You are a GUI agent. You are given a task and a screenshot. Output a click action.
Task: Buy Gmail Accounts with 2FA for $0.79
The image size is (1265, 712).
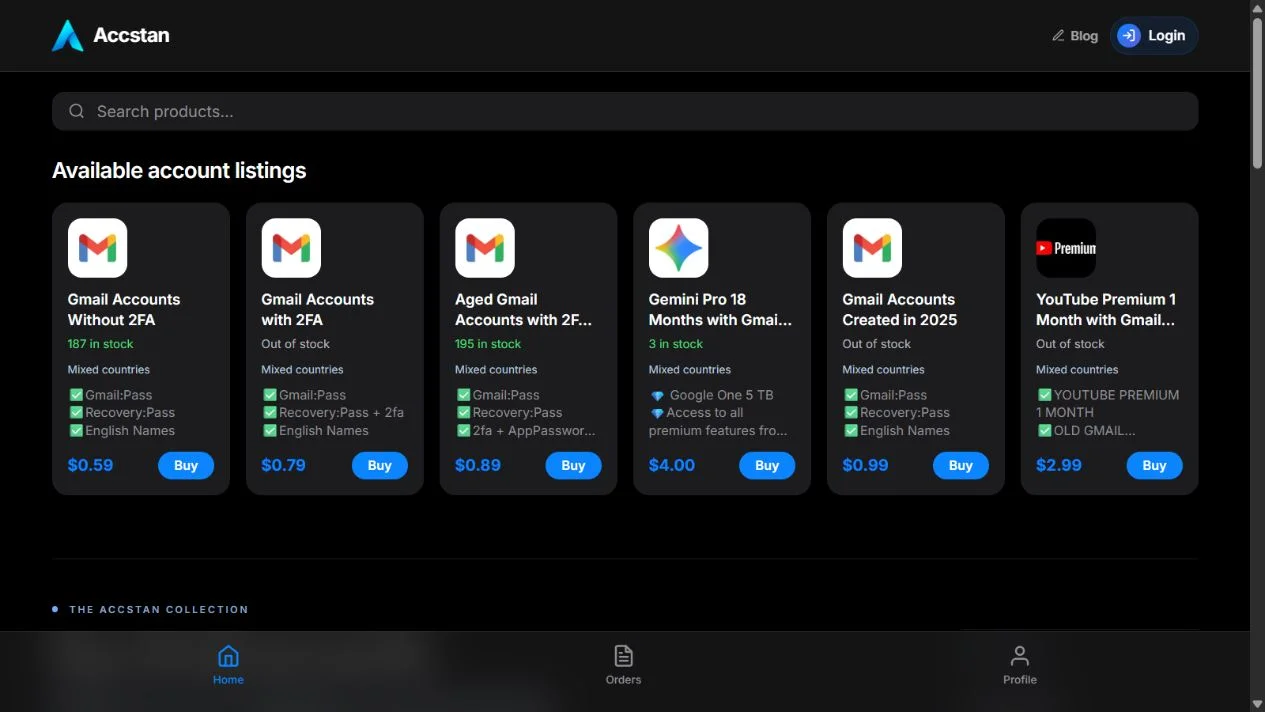[380, 465]
